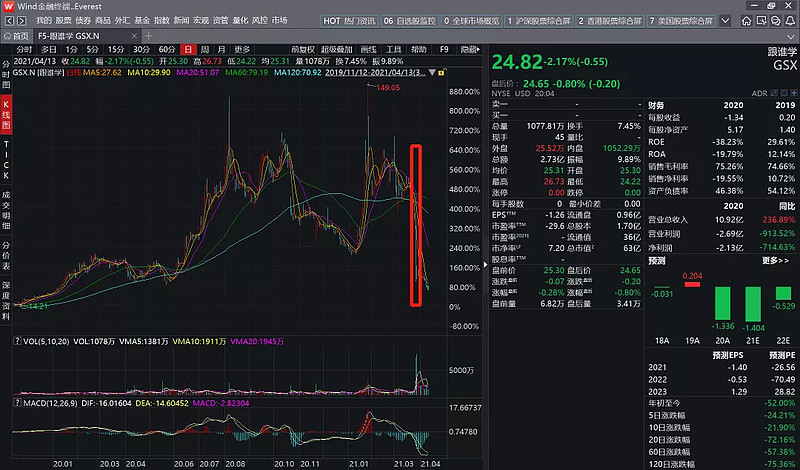800x470 pixels.
Task: Open the 前复权 adjustment dropdown
Action: 303,50
